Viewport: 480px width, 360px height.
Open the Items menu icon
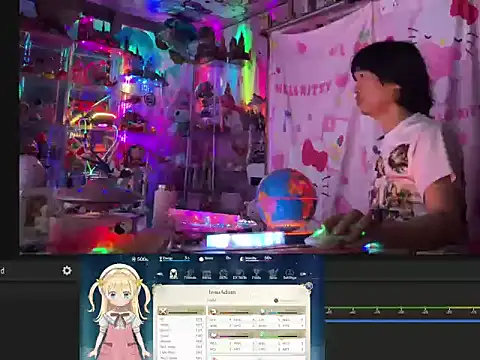[x=207, y=274]
